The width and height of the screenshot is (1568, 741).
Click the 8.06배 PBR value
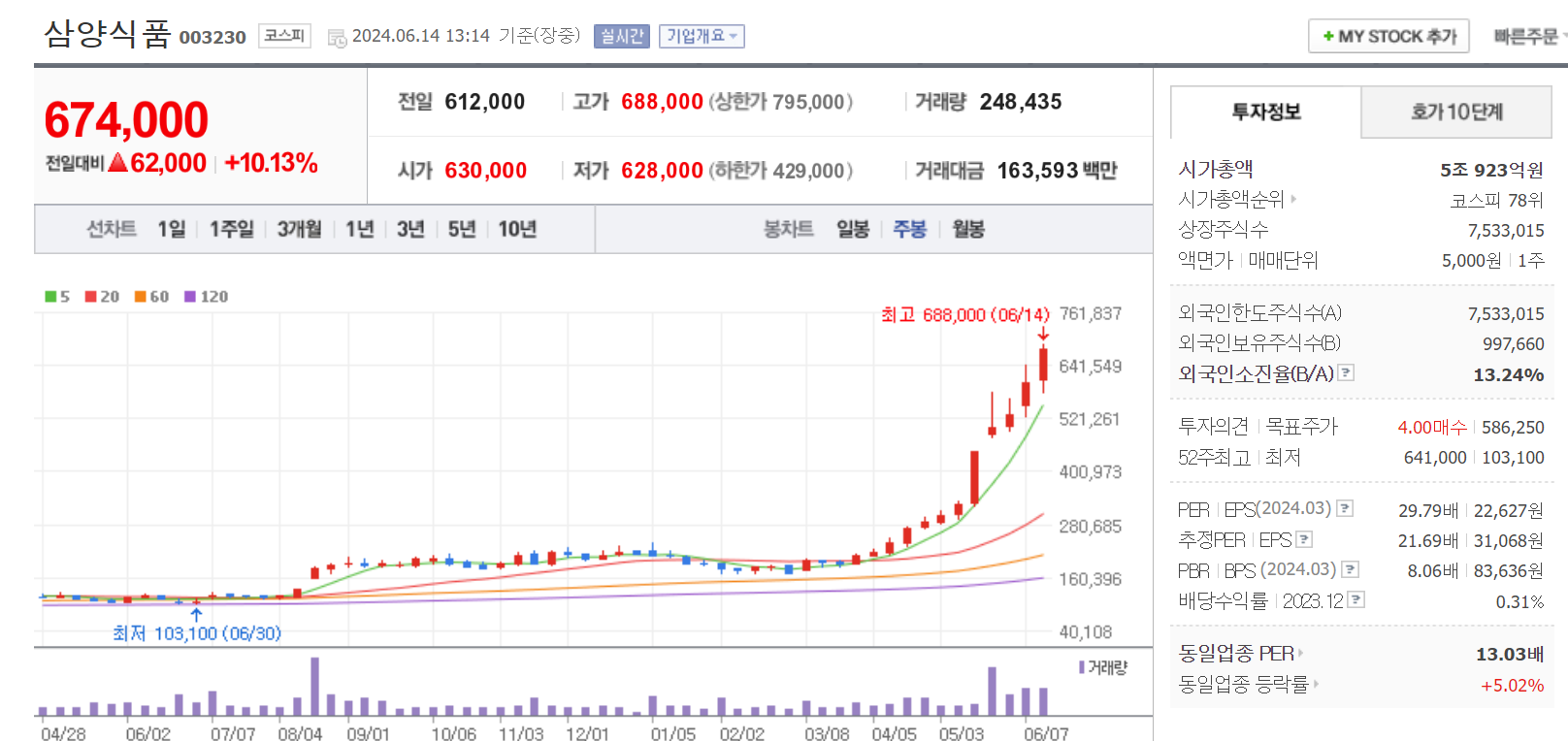(x=1433, y=571)
